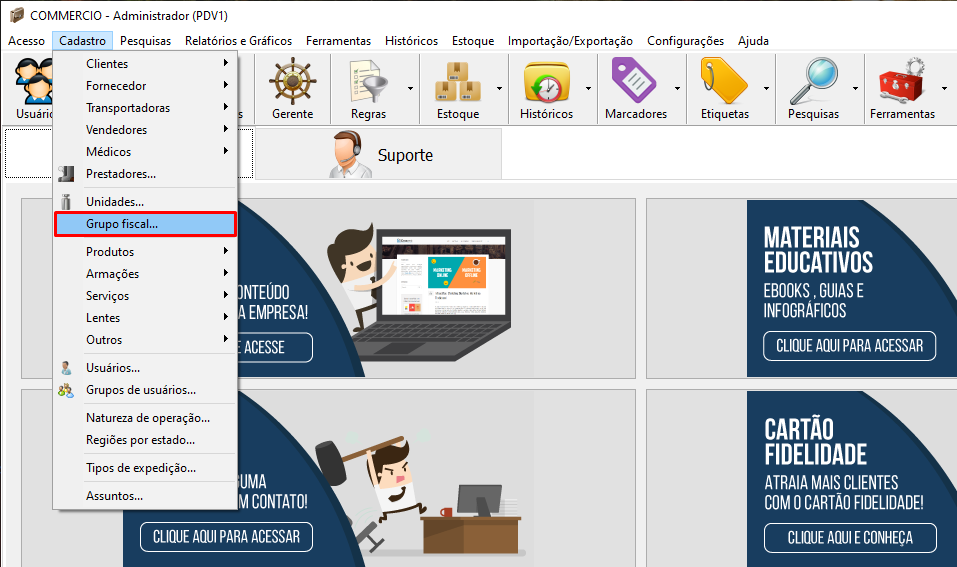The height and width of the screenshot is (567, 957).
Task: Select Grupo fiscal menu entry
Action: [x=145, y=225]
